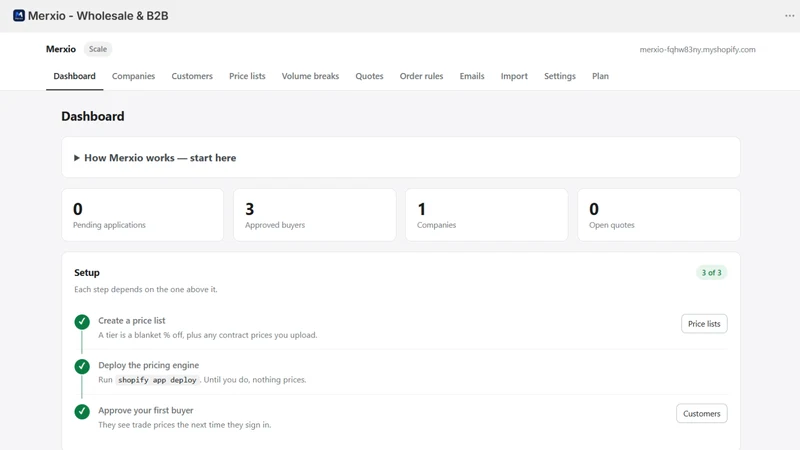The height and width of the screenshot is (450, 800).
Task: Click the green checkmark for Create a price list
Action: tap(82, 321)
